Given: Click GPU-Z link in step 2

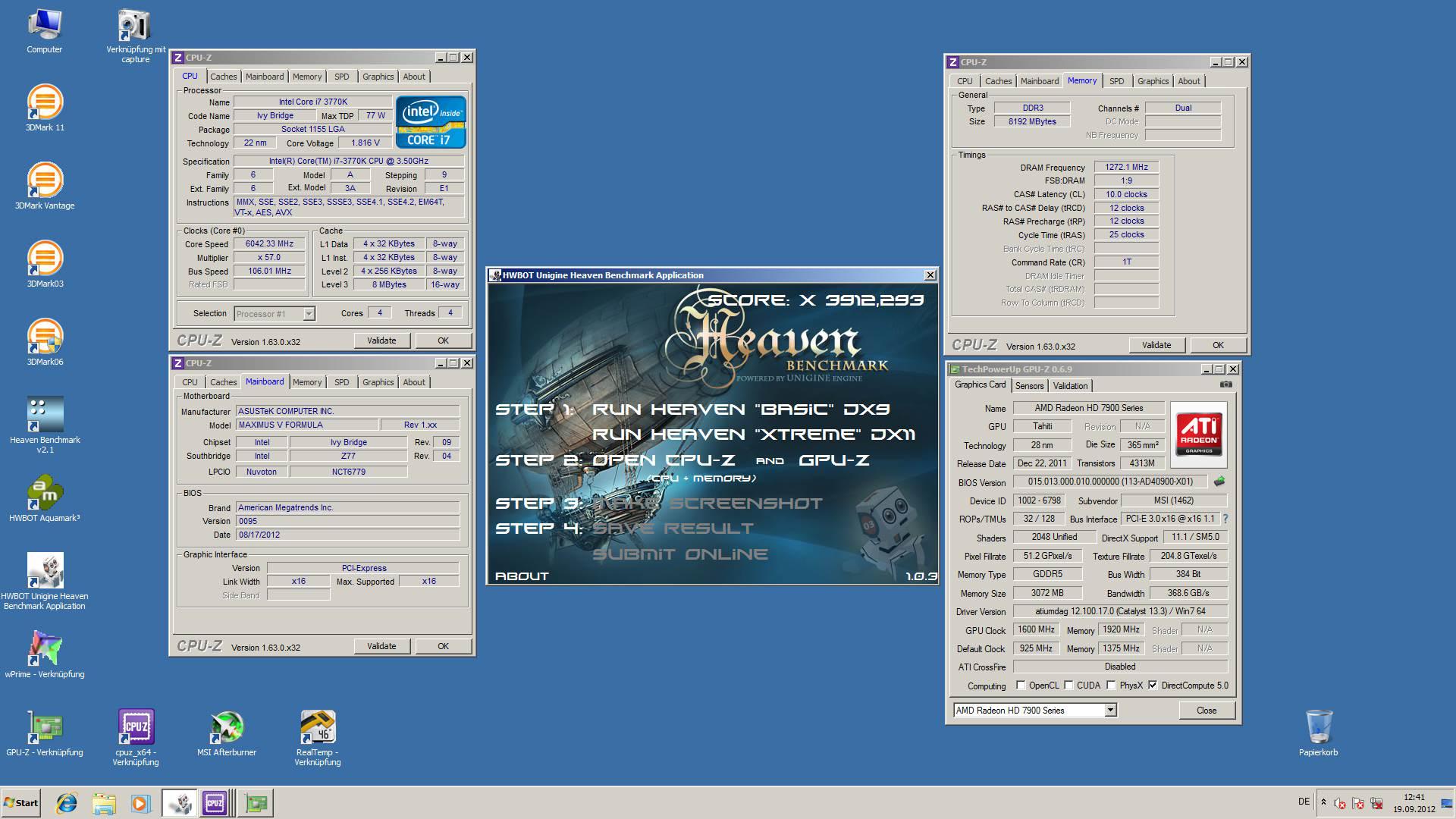Looking at the screenshot, I should pyautogui.click(x=833, y=460).
